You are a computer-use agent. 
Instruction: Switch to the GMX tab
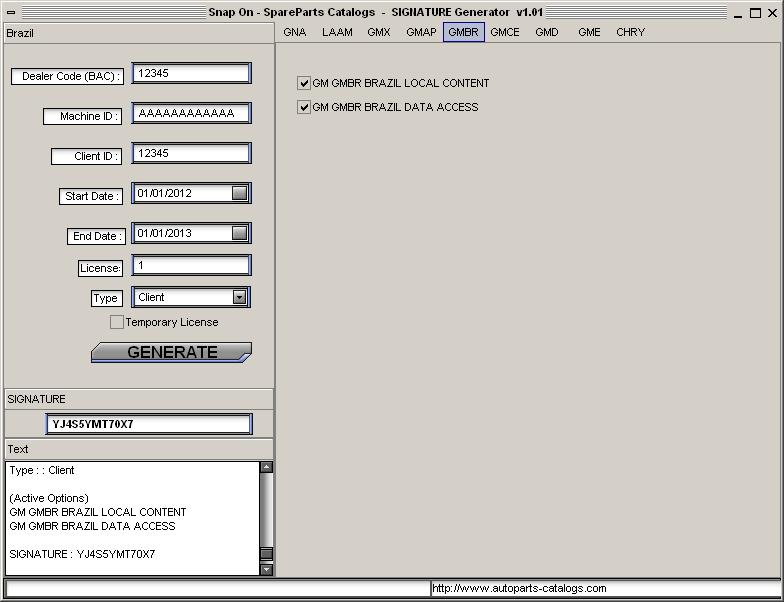378,32
